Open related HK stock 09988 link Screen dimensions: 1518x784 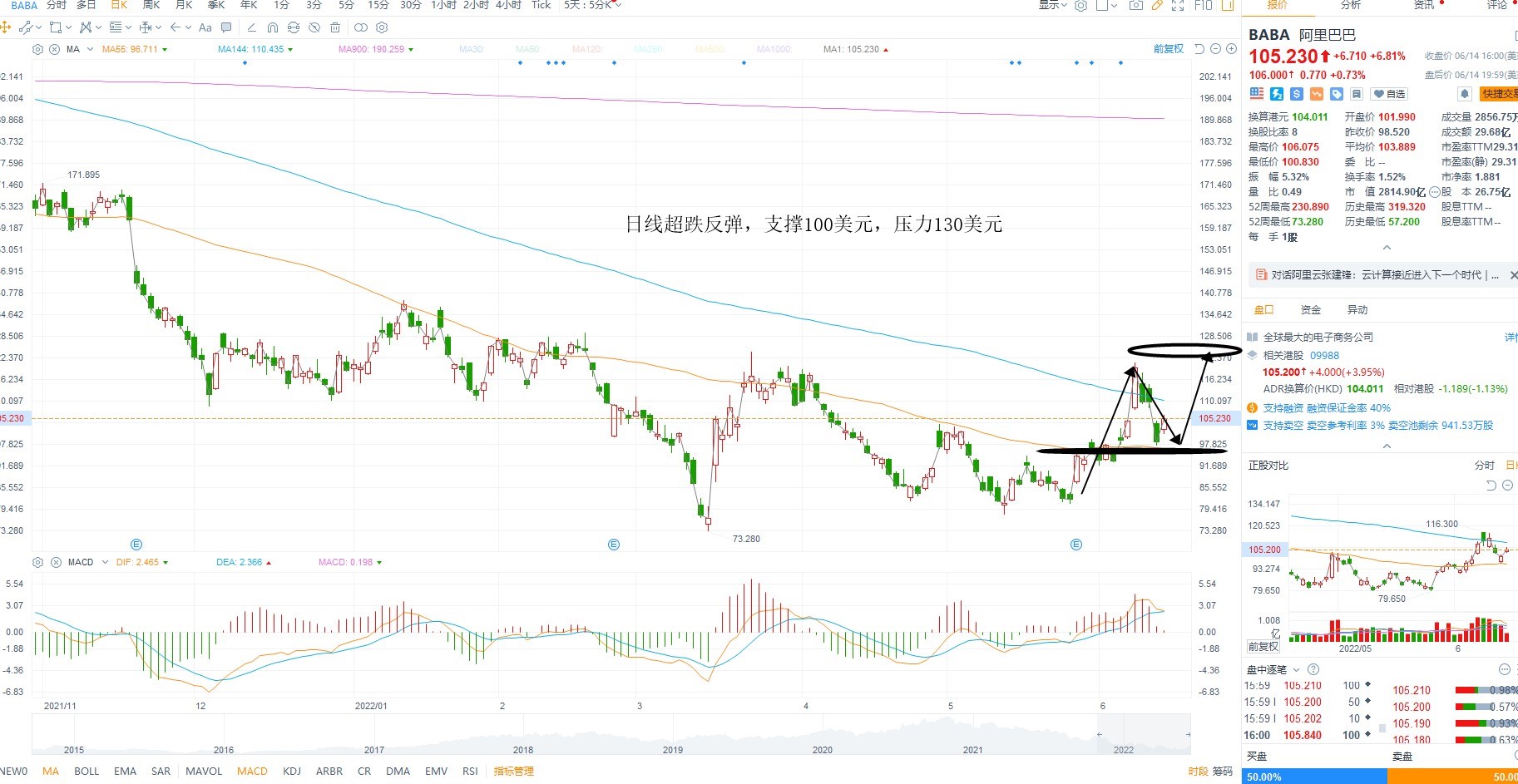pyautogui.click(x=1325, y=355)
